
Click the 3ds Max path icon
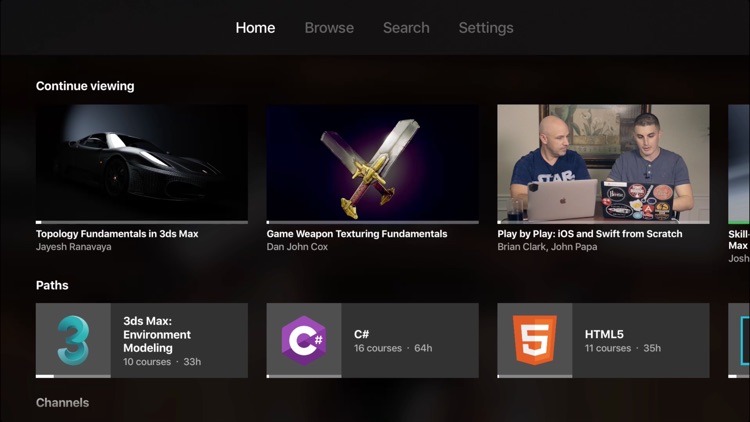click(x=73, y=340)
